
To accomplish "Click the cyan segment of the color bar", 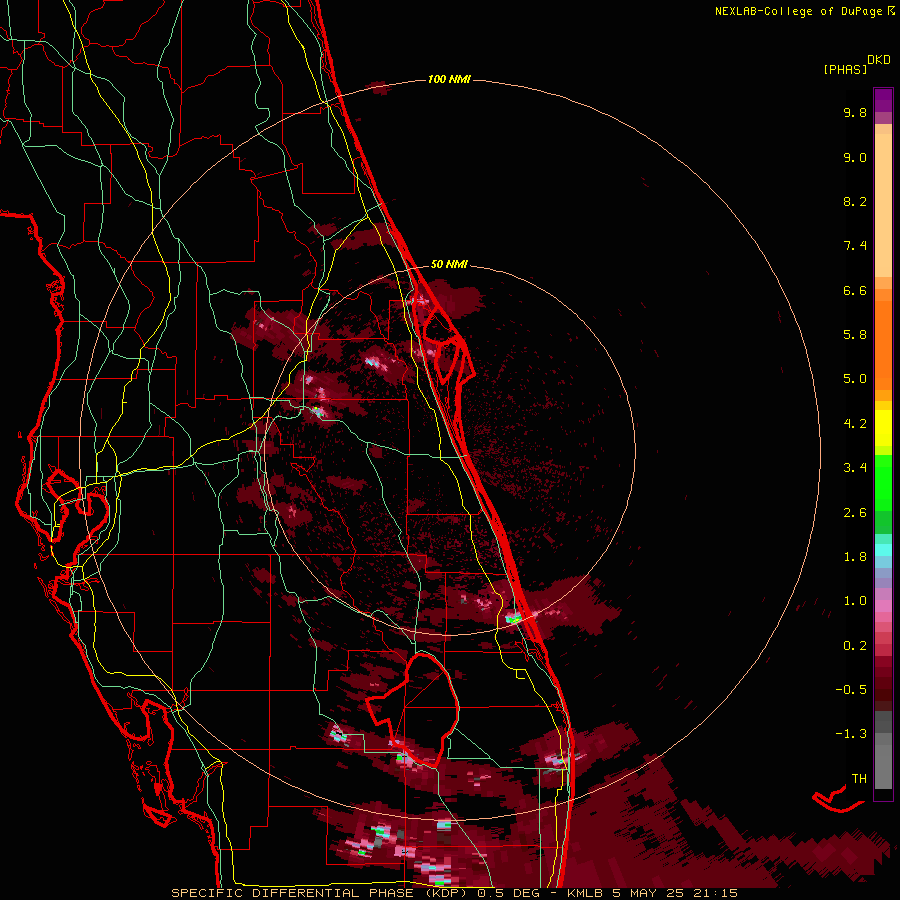I will pos(883,550).
